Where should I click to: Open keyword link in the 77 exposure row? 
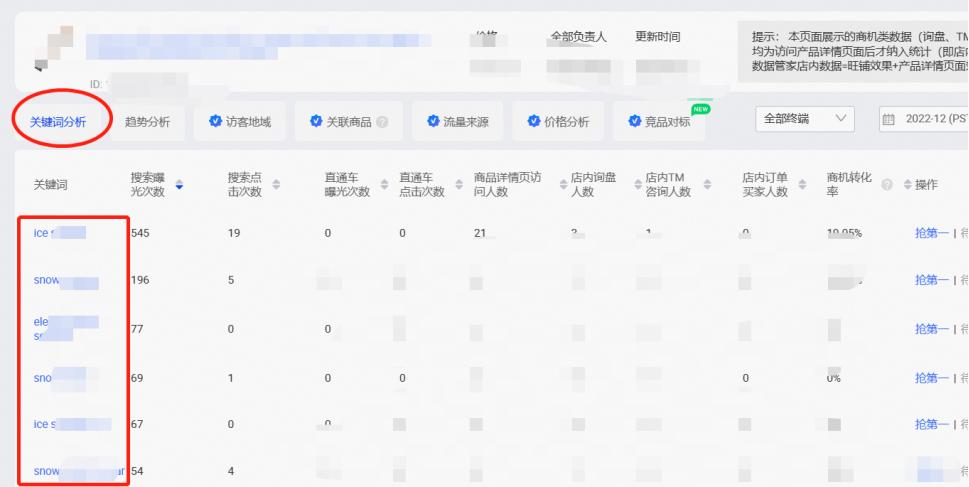point(66,328)
